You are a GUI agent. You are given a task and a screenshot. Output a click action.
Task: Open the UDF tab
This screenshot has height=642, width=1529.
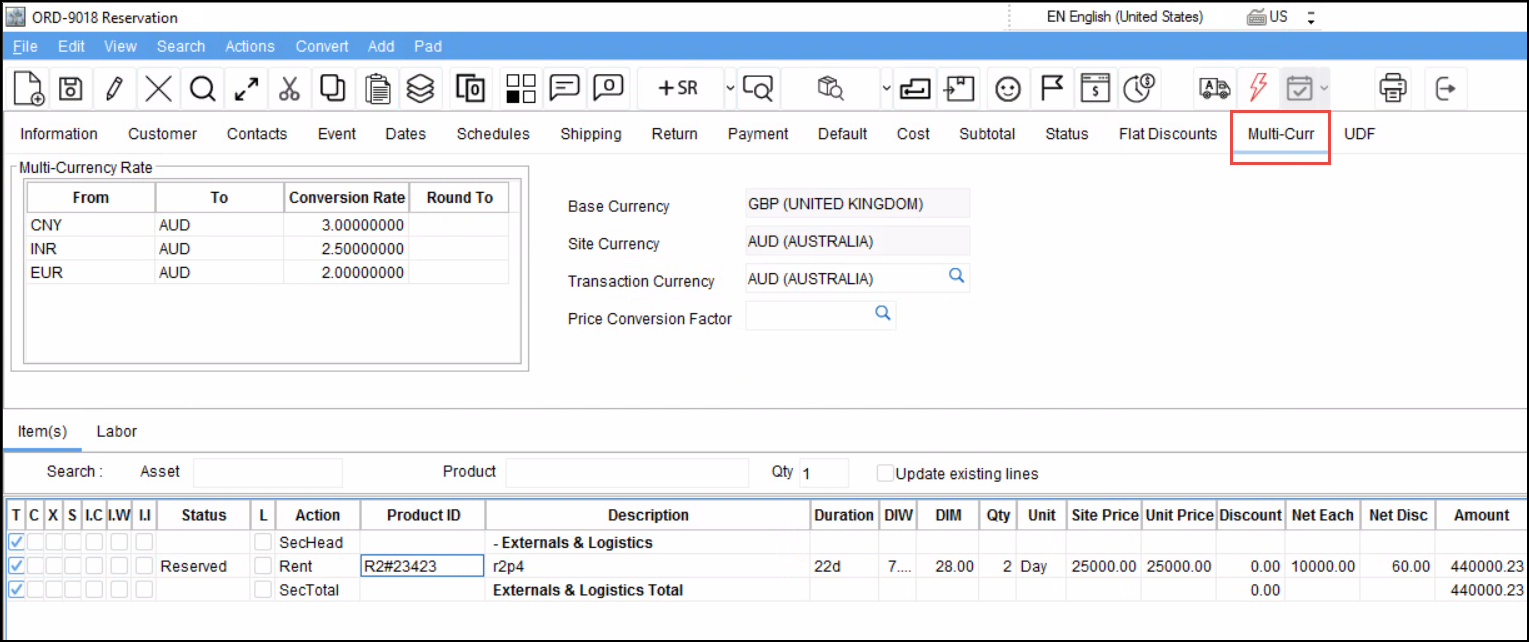[x=1359, y=134]
